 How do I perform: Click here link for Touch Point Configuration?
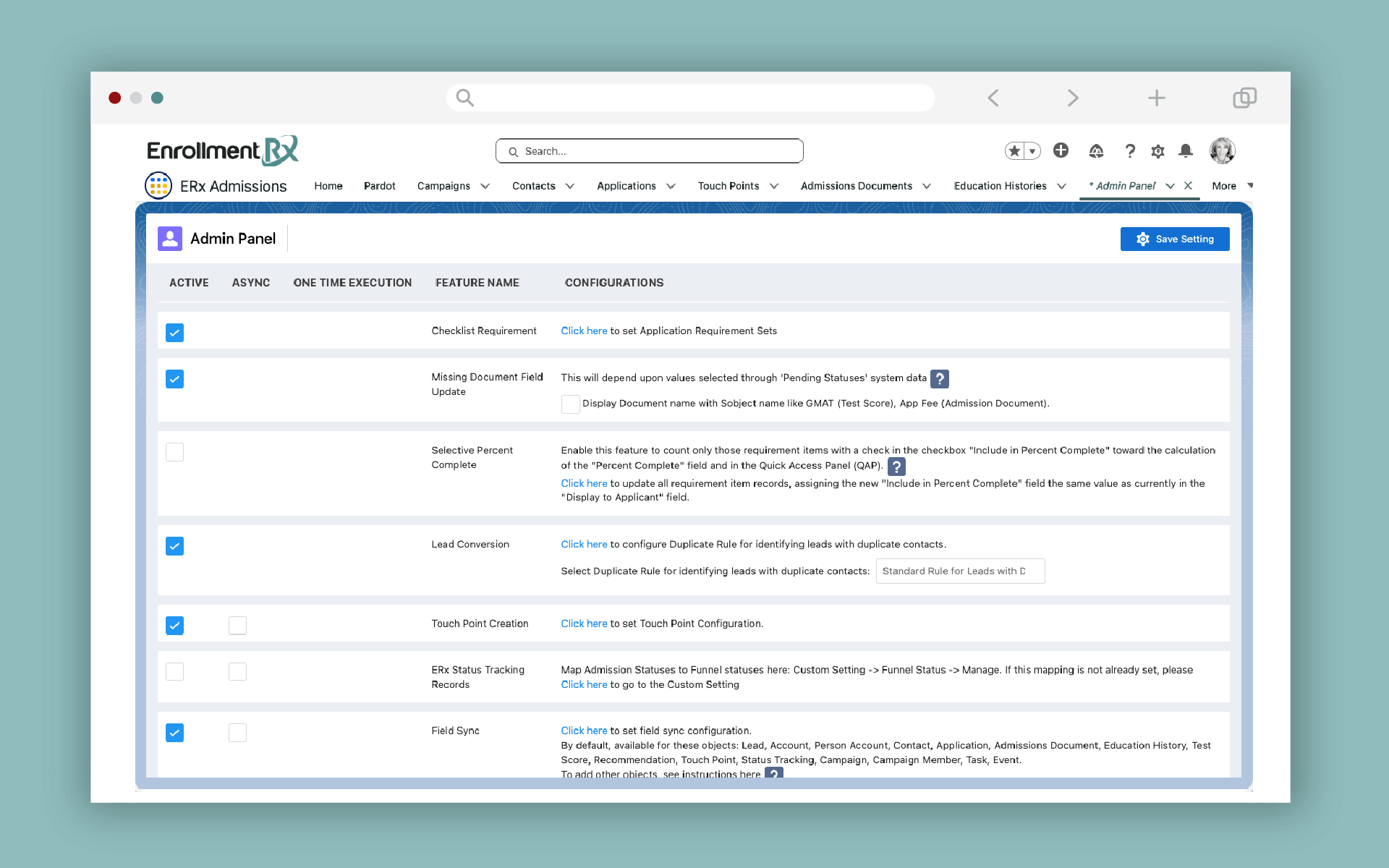pos(584,624)
